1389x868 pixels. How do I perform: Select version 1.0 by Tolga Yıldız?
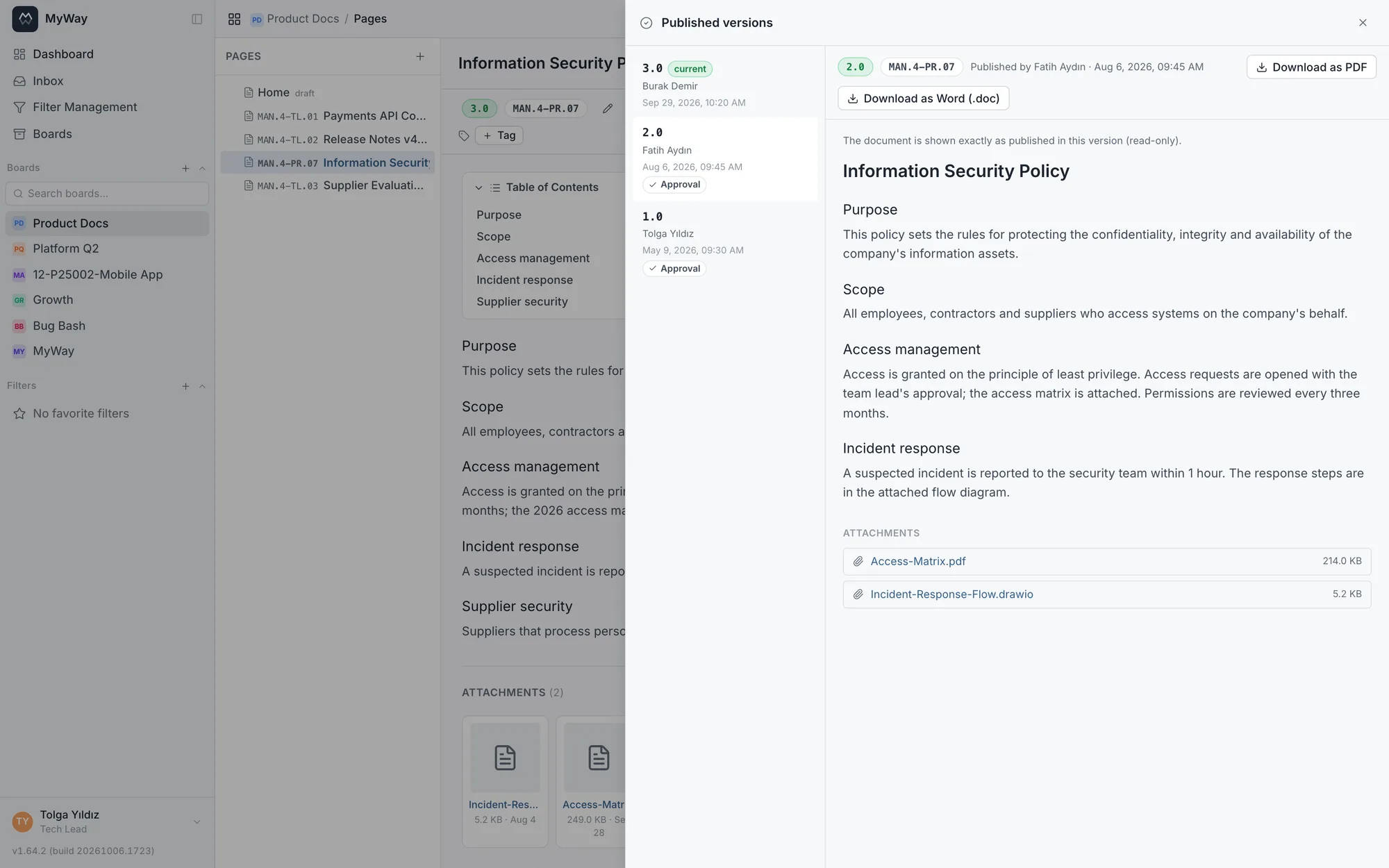[x=725, y=242]
